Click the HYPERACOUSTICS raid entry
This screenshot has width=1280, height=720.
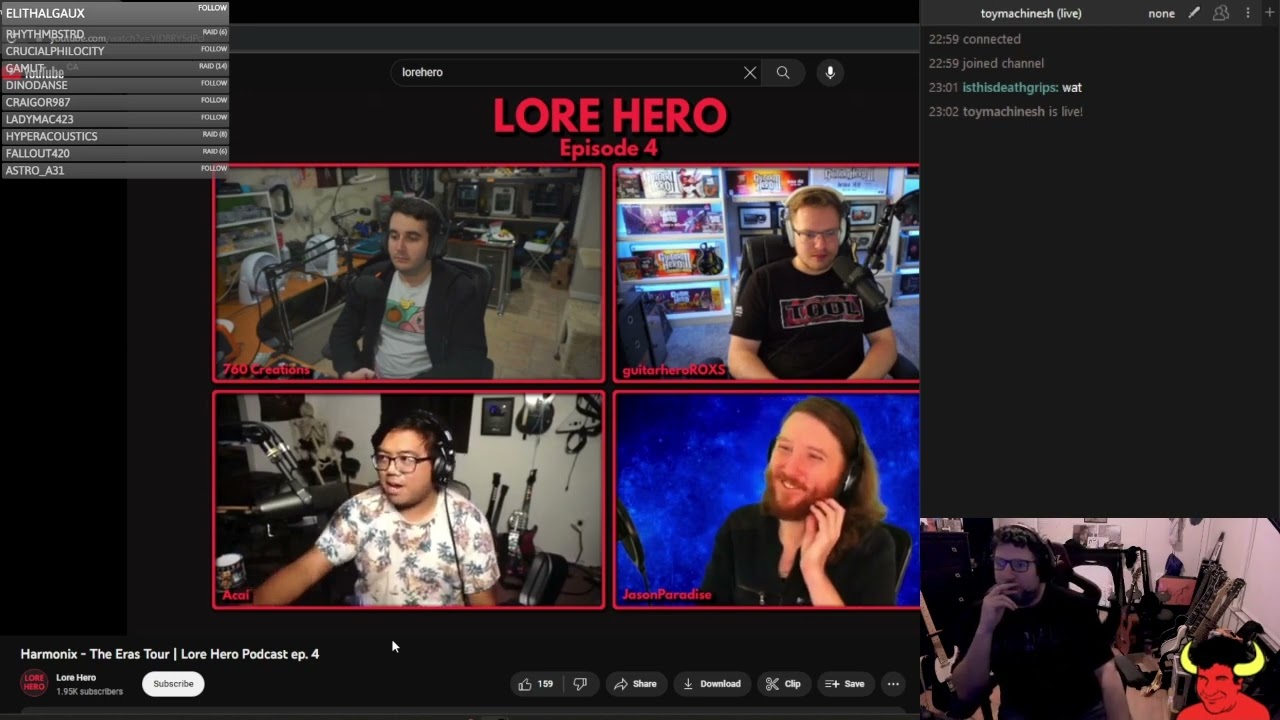(115, 136)
